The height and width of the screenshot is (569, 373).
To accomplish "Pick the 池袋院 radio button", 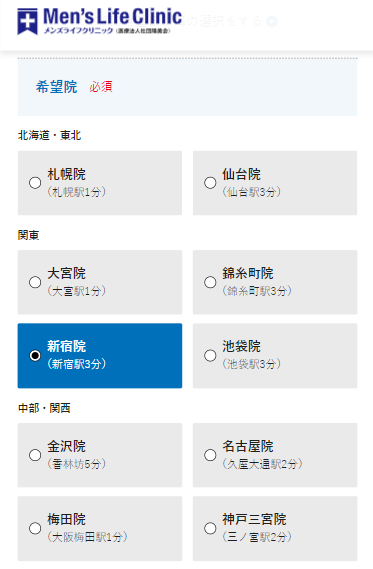I will (x=210, y=355).
